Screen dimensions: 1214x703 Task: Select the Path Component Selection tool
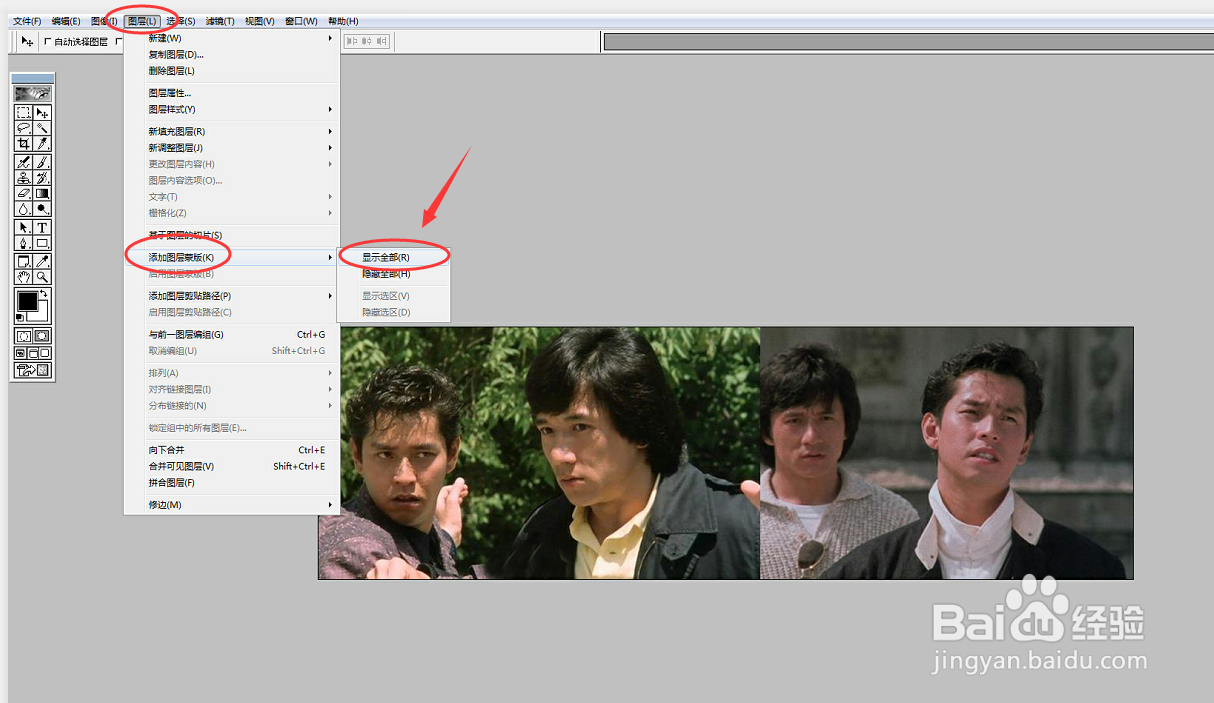coord(23,227)
